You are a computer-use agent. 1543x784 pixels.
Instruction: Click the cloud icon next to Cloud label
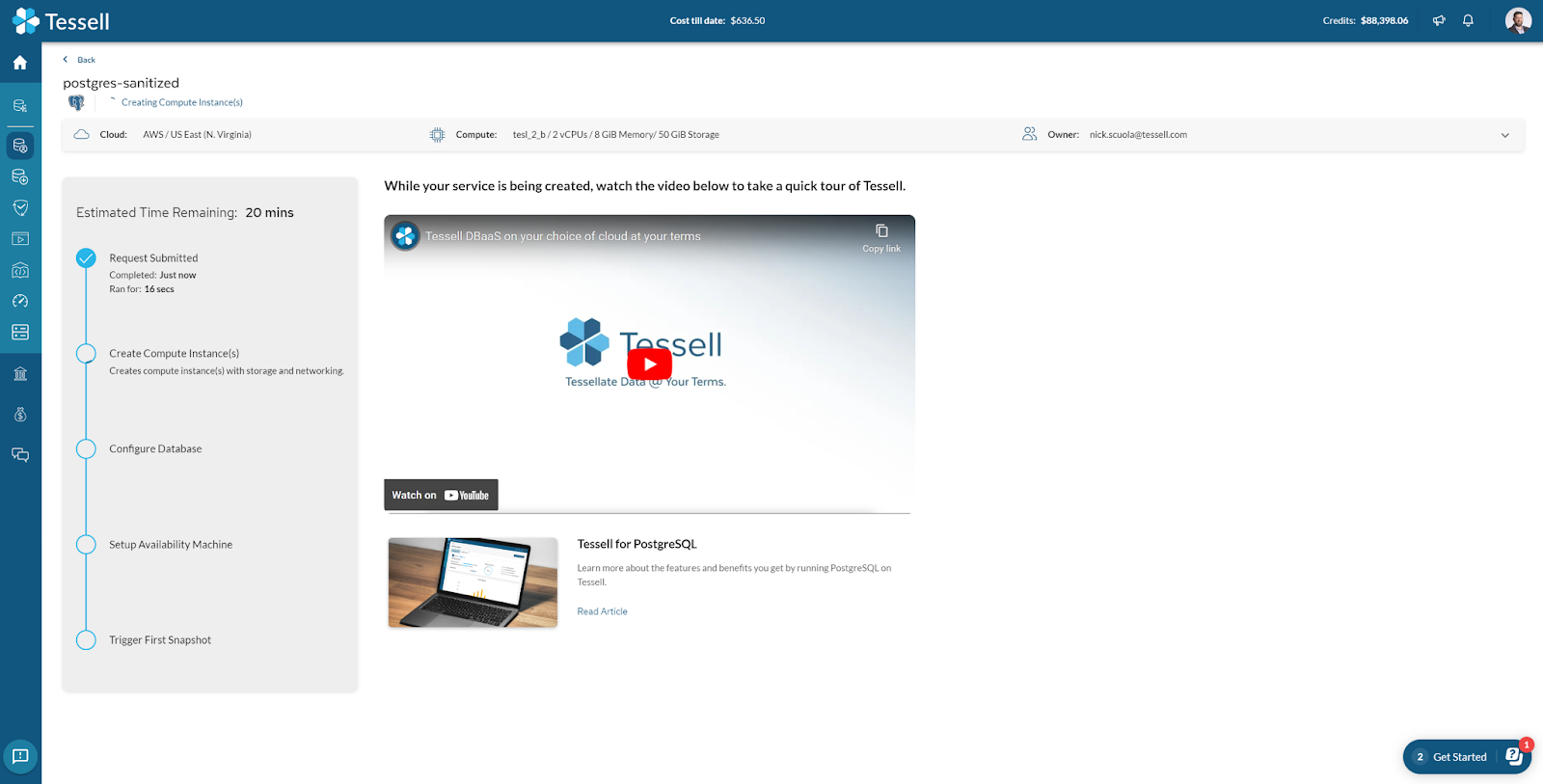pos(82,135)
